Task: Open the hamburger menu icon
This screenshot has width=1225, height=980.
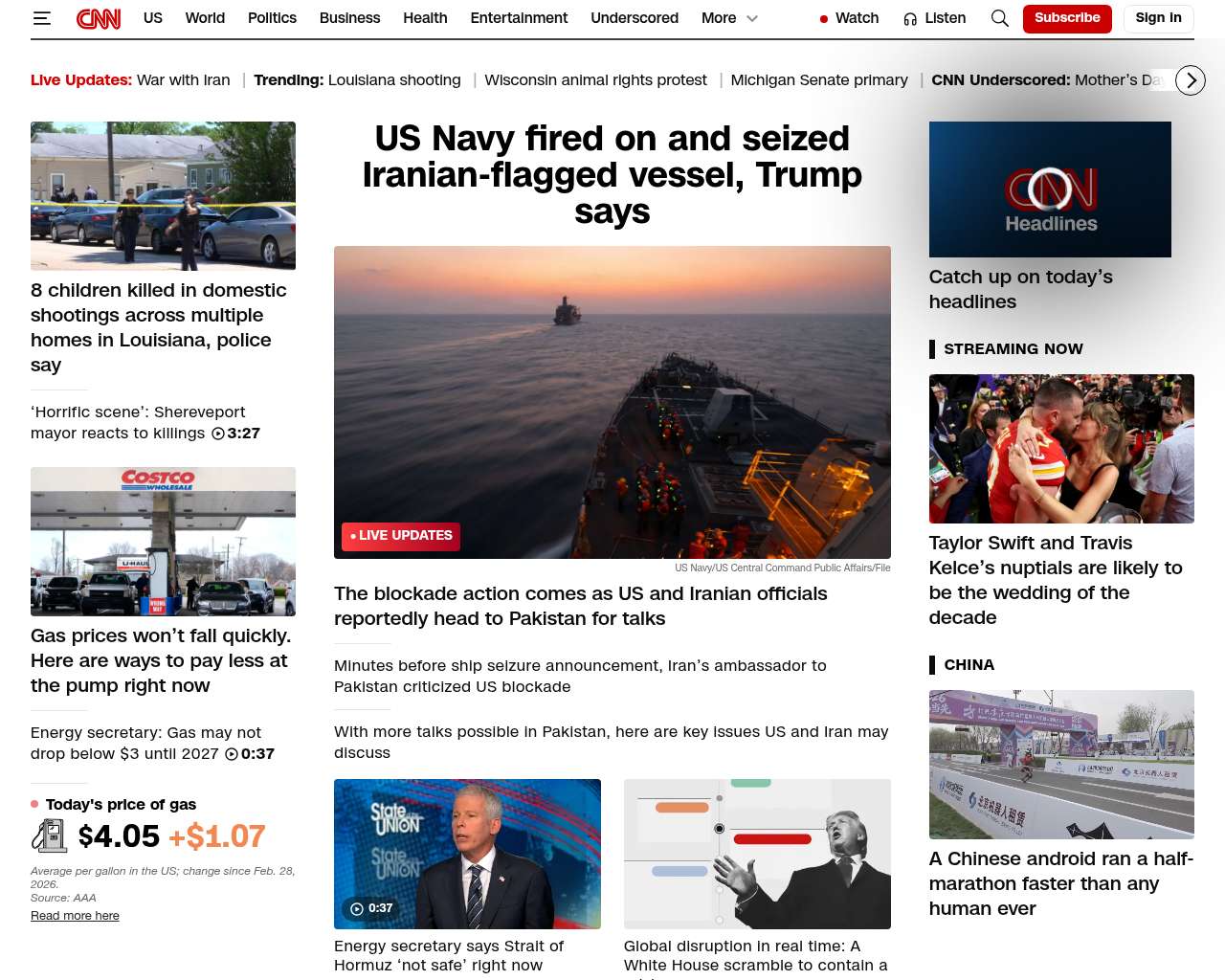Action: tap(41, 18)
